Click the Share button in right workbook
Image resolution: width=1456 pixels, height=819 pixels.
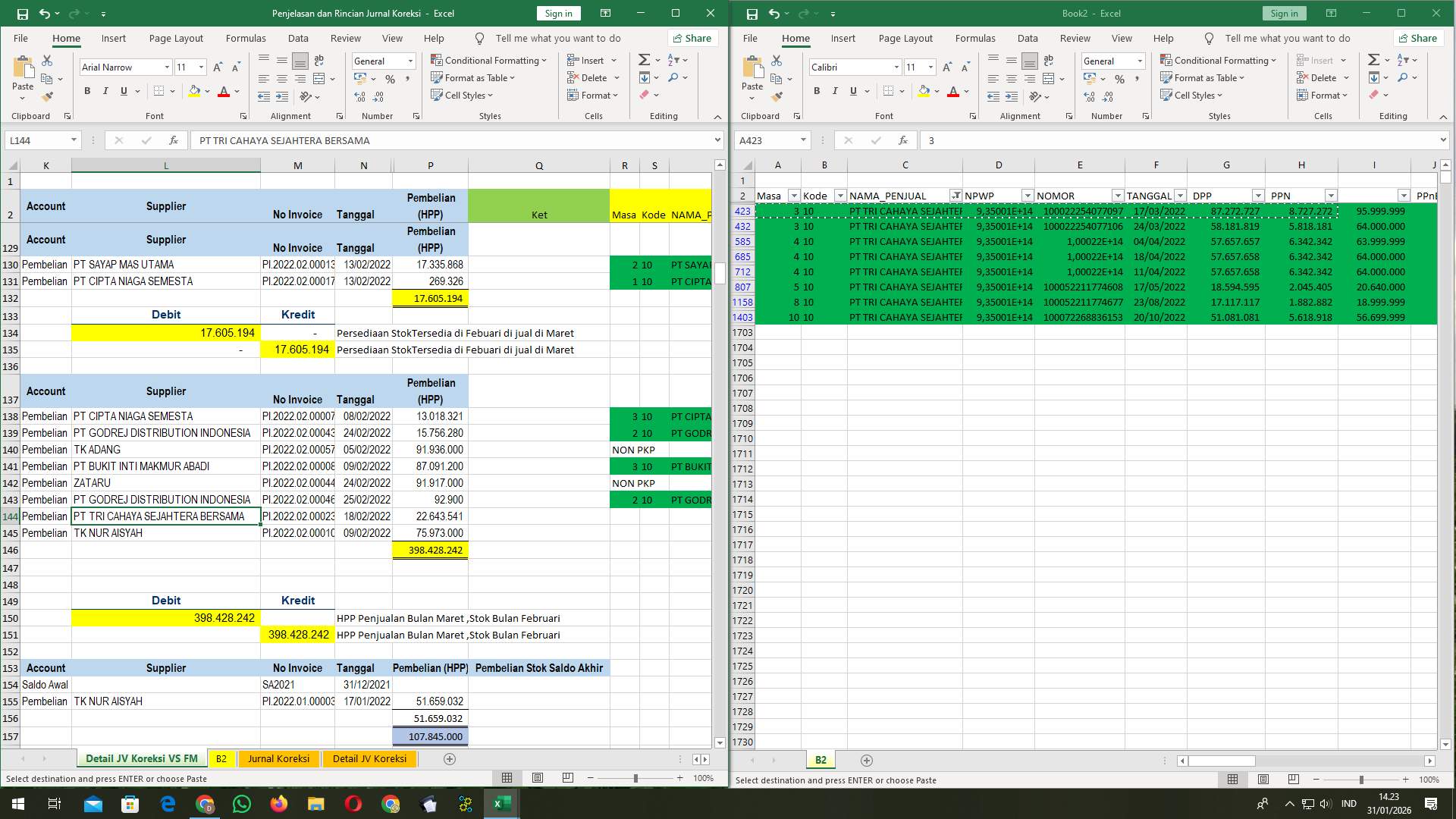tap(1418, 38)
